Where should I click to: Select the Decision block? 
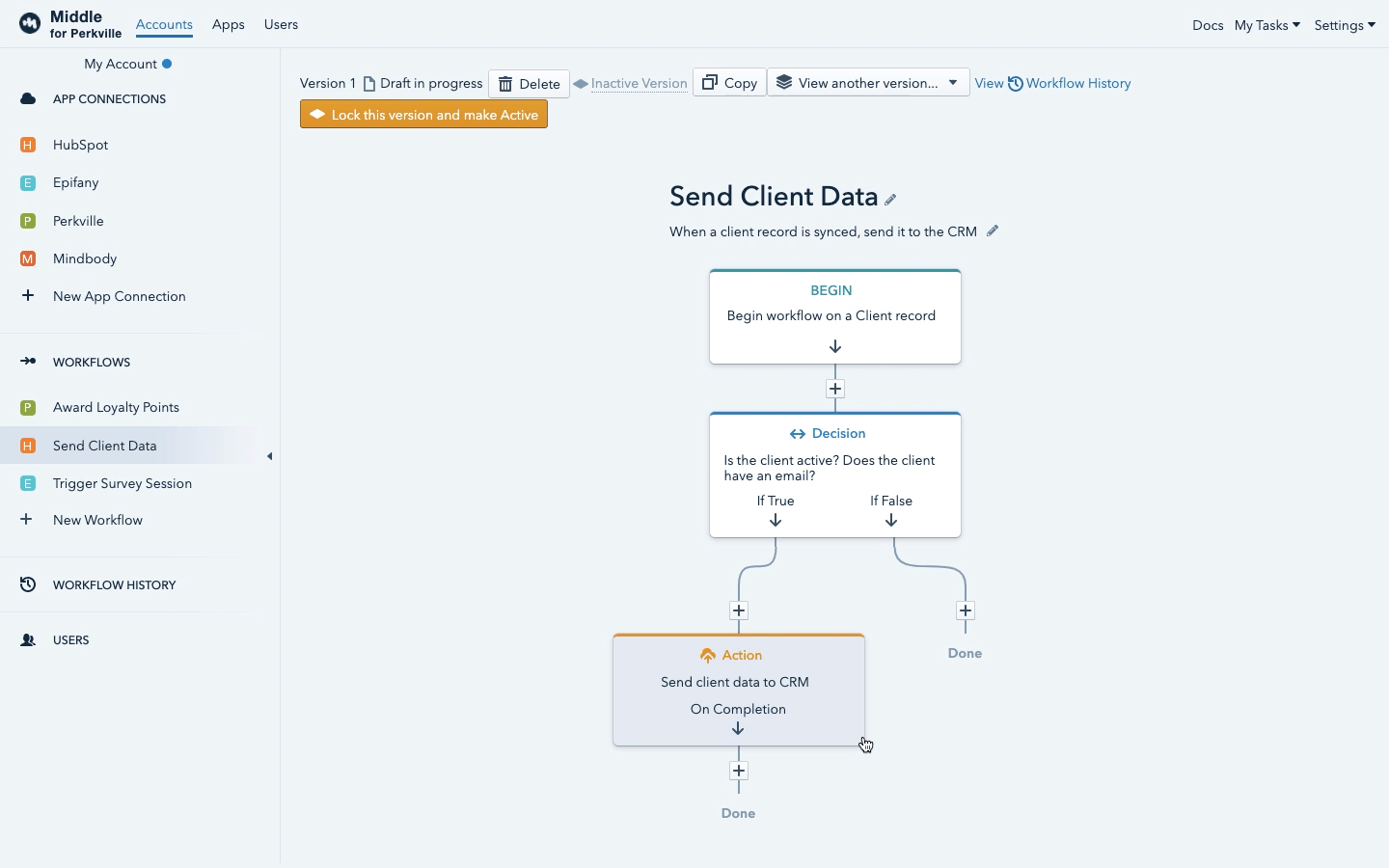point(835,474)
